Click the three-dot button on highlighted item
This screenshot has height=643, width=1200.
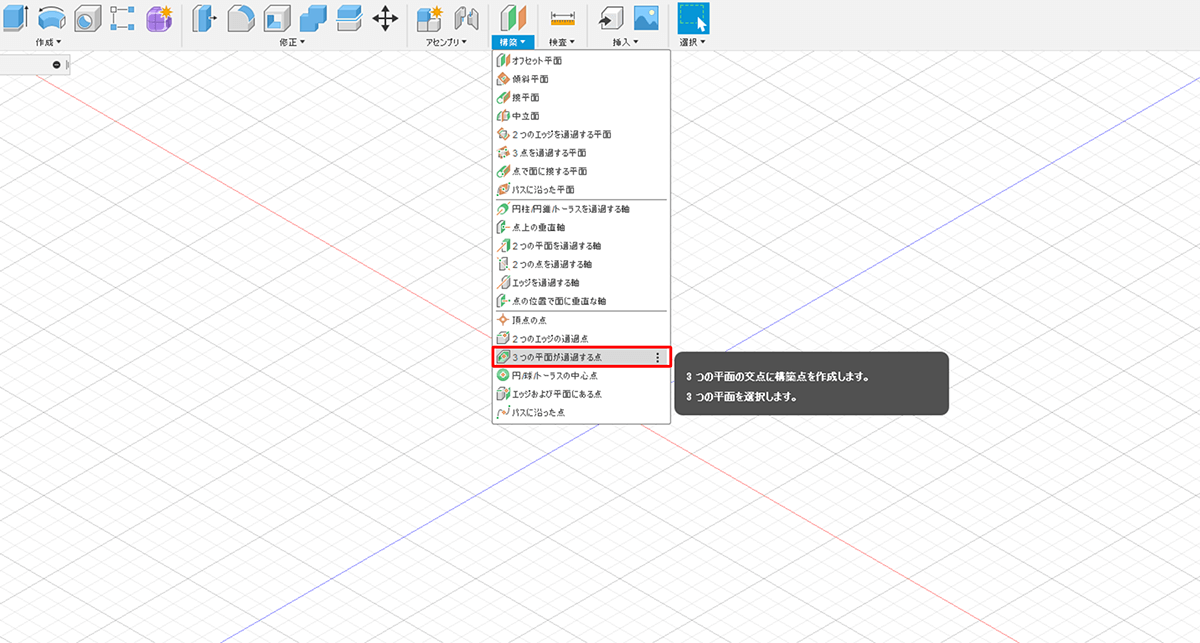point(657,357)
